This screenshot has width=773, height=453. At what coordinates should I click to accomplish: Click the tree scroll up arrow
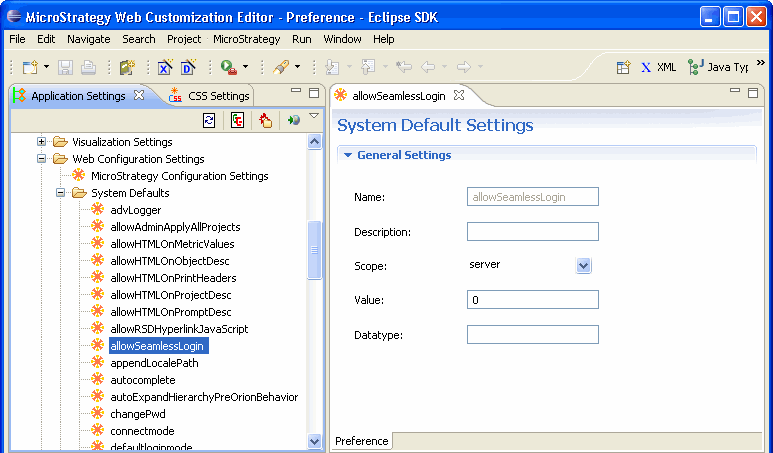pos(315,142)
